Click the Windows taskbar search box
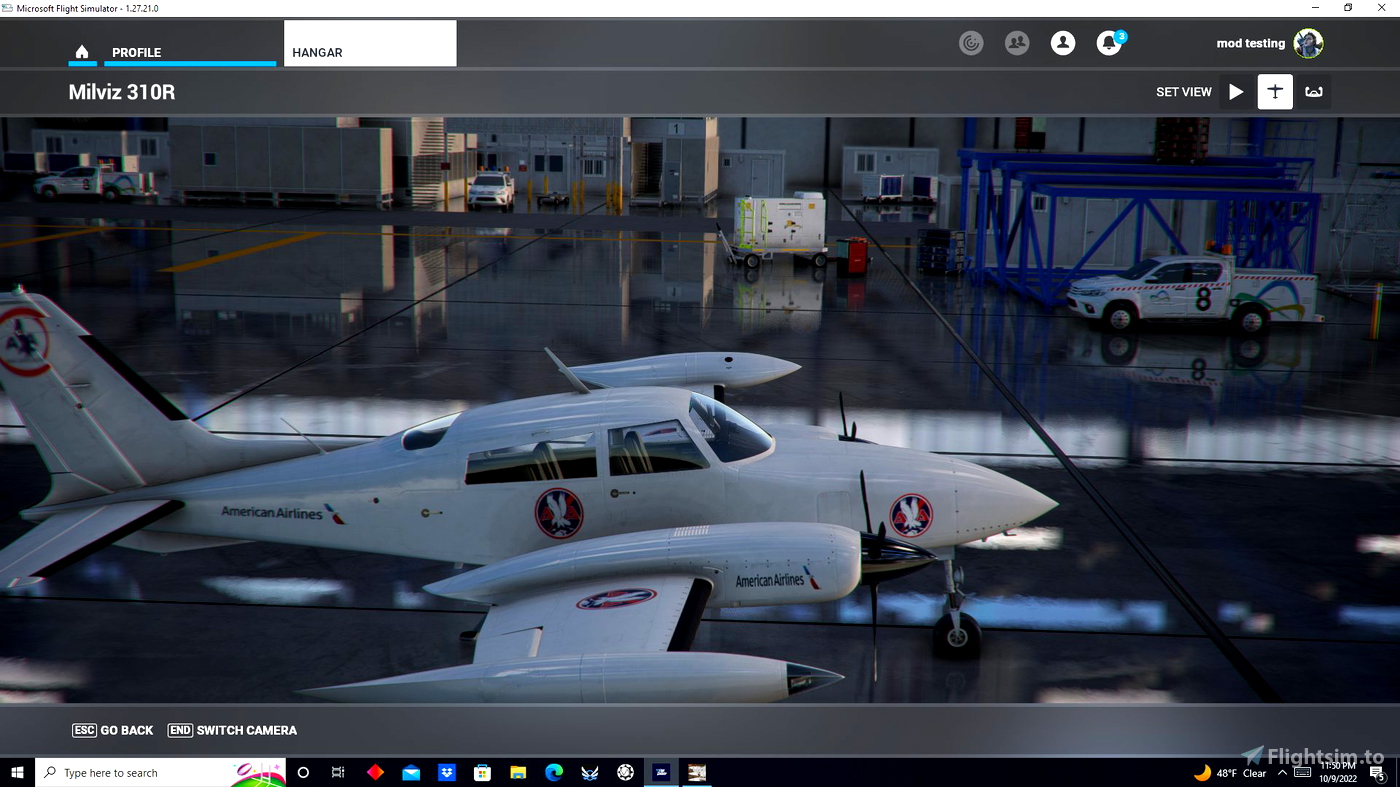 [160, 773]
